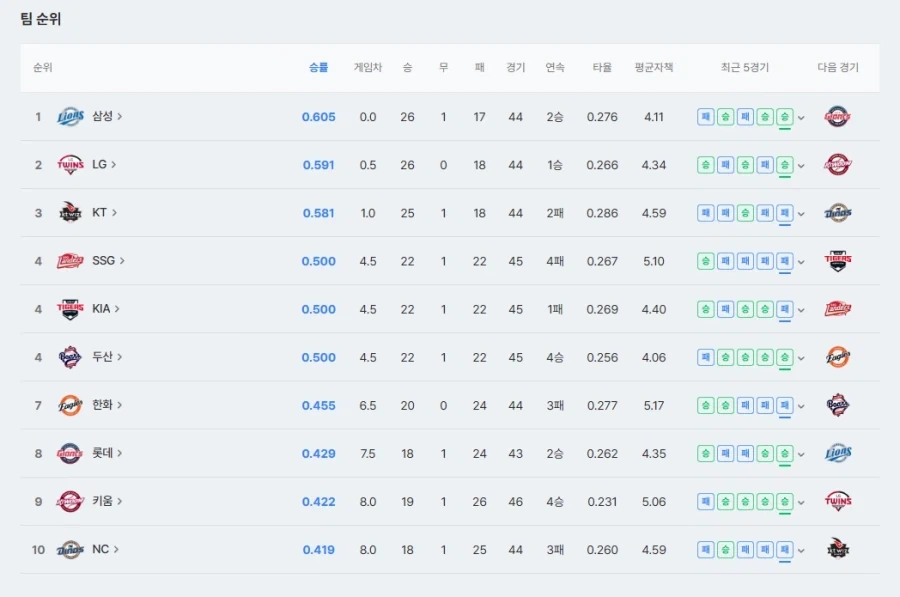Open the 한화 team page link

pyautogui.click(x=107, y=405)
